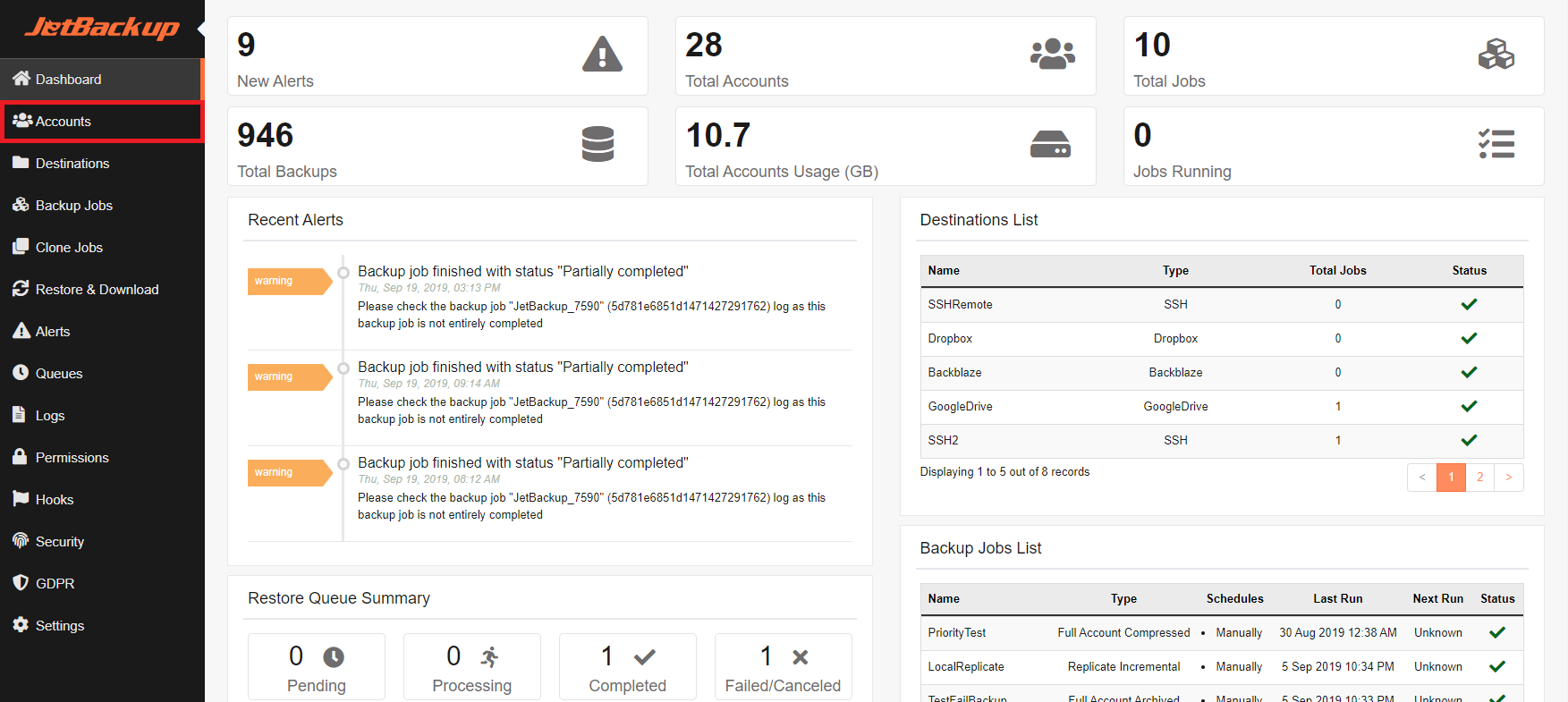The width and height of the screenshot is (1568, 702).
Task: Go to page 2 of destinations list
Action: click(x=1480, y=477)
